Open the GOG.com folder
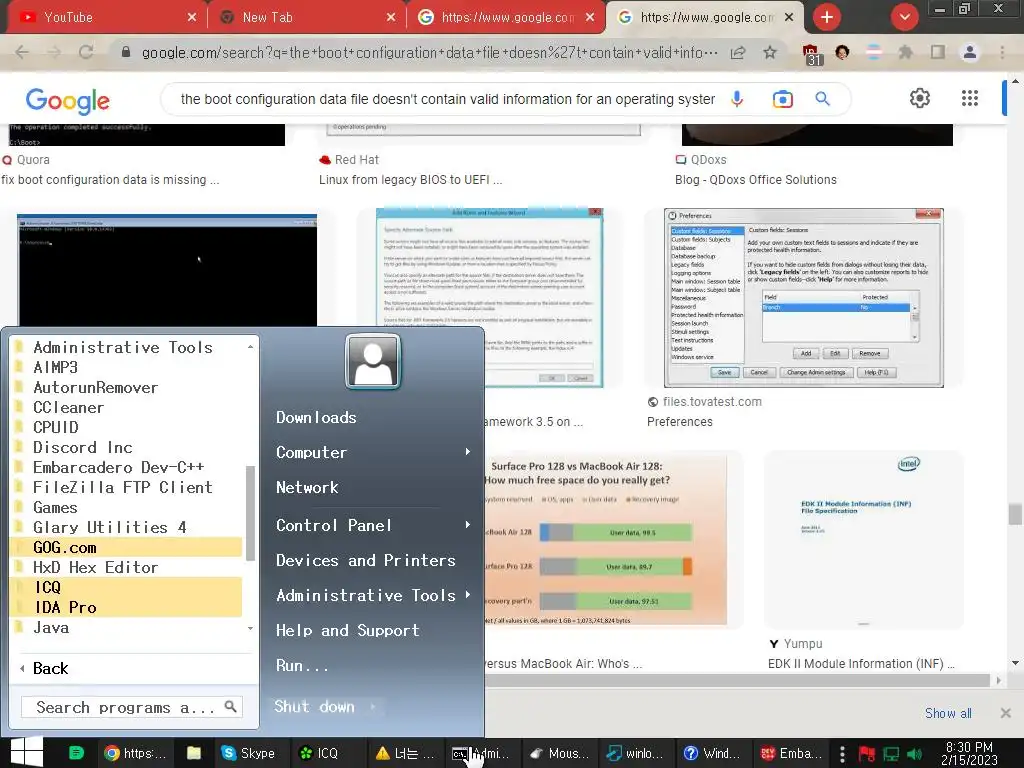Viewport: 1024px width, 768px height. (127, 547)
